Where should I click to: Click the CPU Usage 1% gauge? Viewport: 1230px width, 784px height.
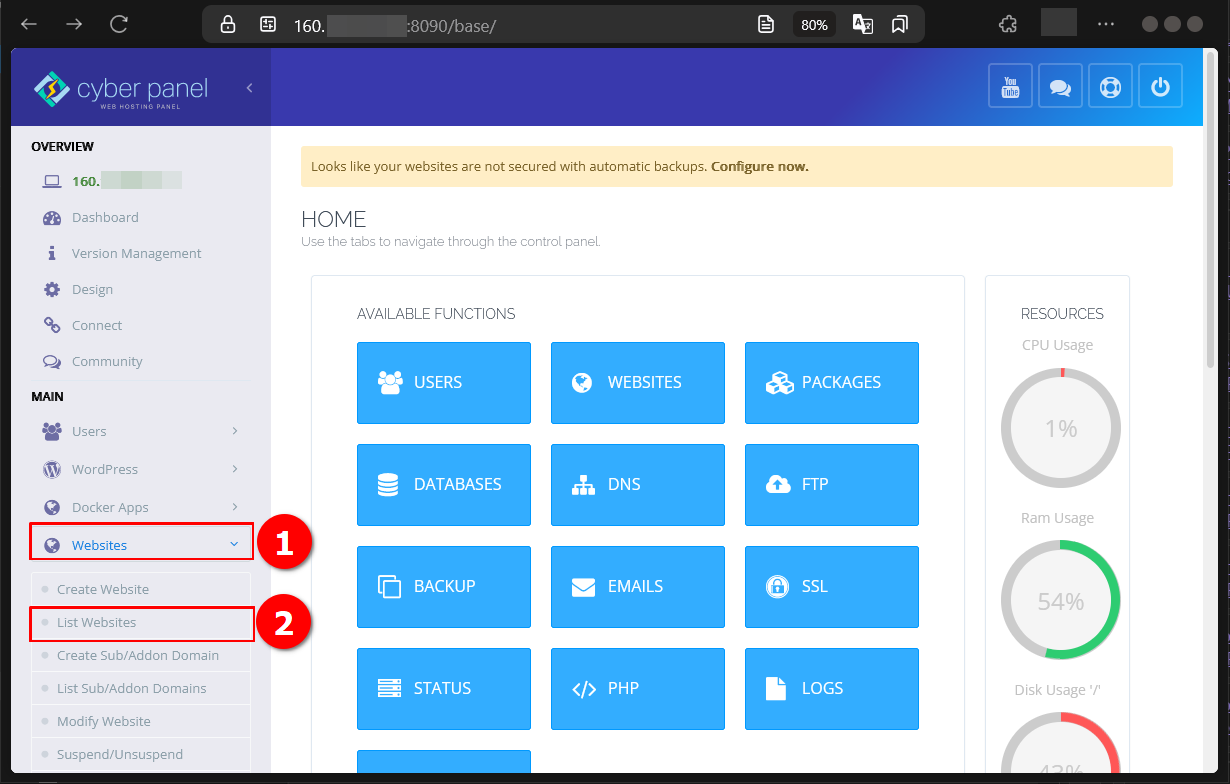(x=1061, y=428)
